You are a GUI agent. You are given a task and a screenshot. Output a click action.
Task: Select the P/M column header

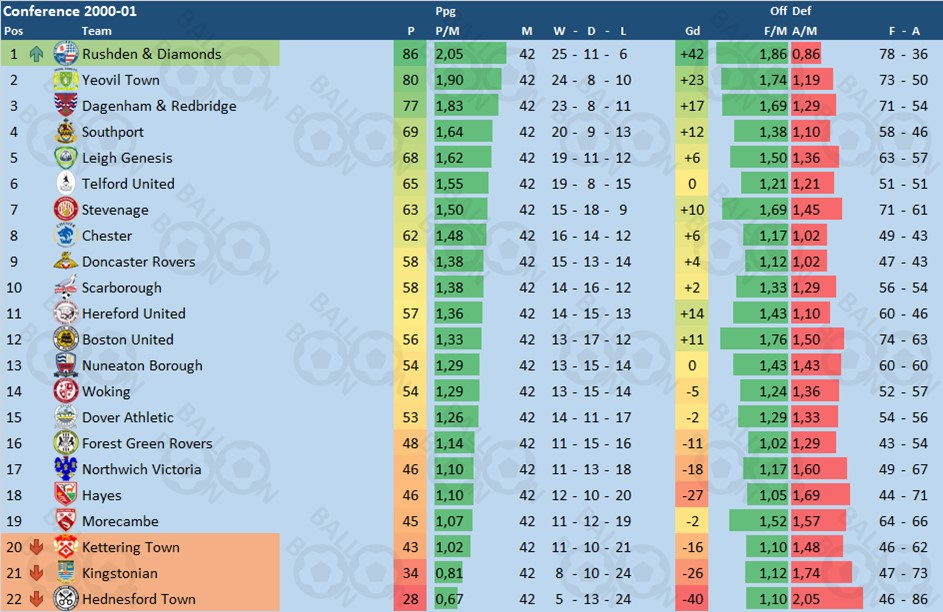coord(447,31)
